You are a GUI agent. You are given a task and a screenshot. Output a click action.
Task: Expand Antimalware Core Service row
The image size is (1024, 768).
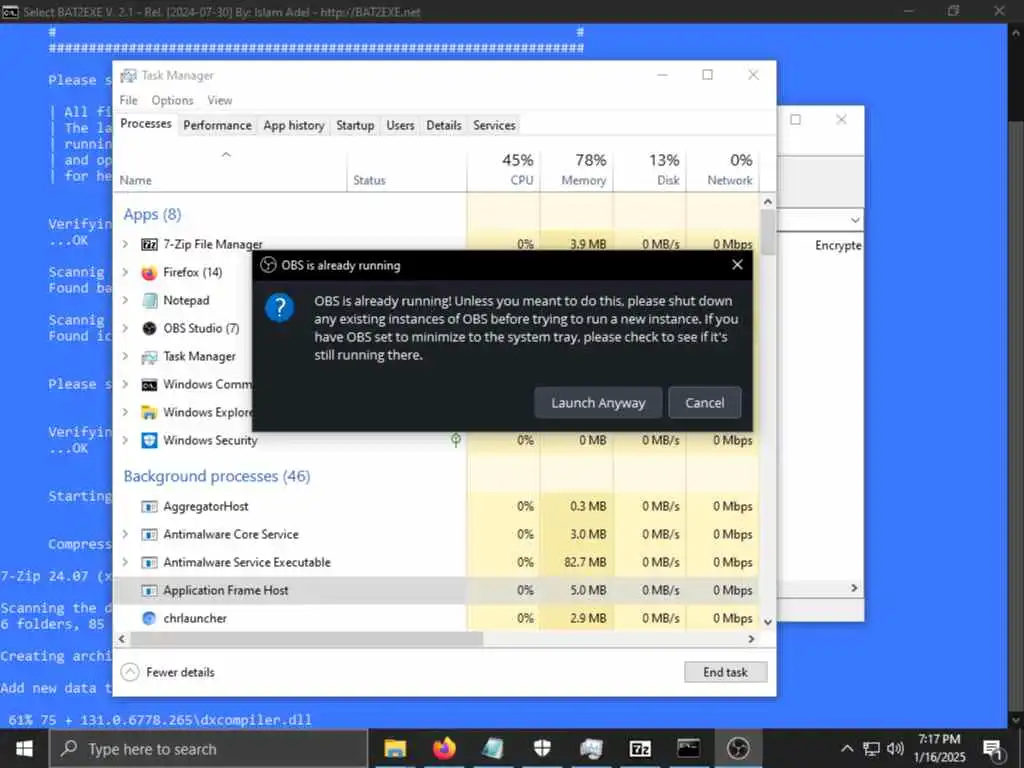(x=125, y=534)
